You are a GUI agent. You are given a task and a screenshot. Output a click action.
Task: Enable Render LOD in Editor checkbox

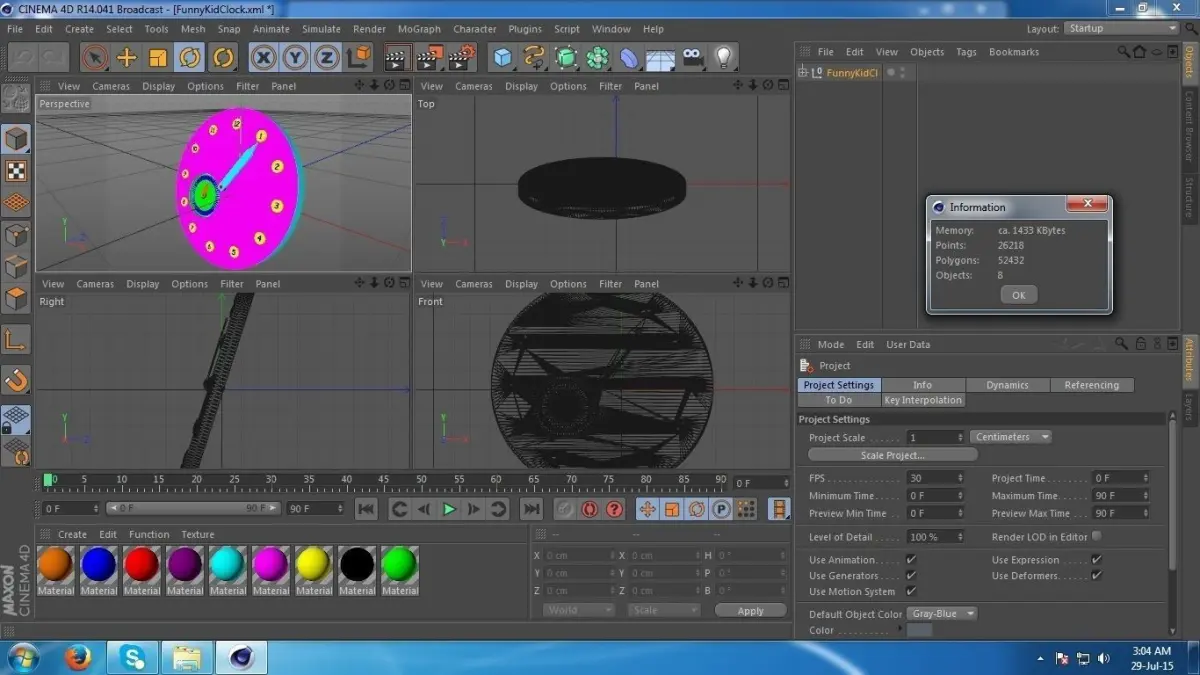(x=1097, y=536)
